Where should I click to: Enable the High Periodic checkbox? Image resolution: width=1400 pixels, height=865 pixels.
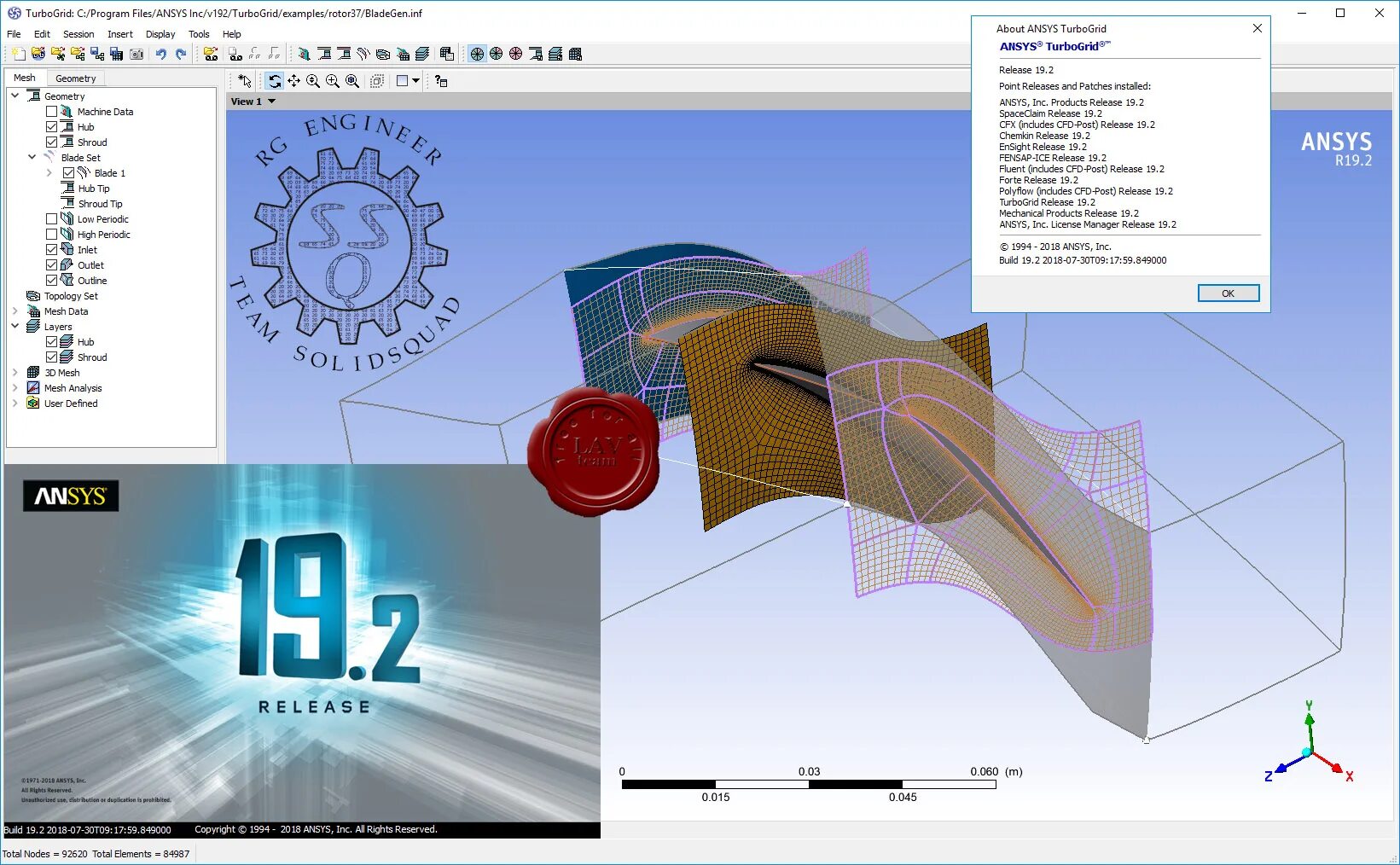pos(52,235)
